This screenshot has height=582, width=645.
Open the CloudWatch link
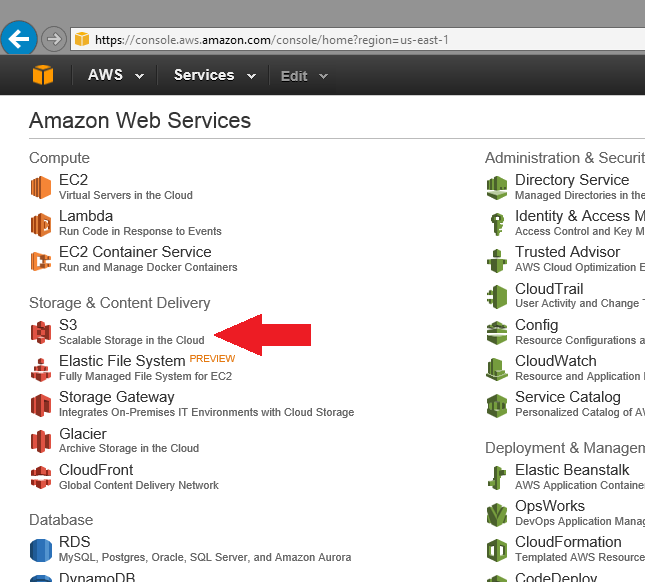coord(555,361)
